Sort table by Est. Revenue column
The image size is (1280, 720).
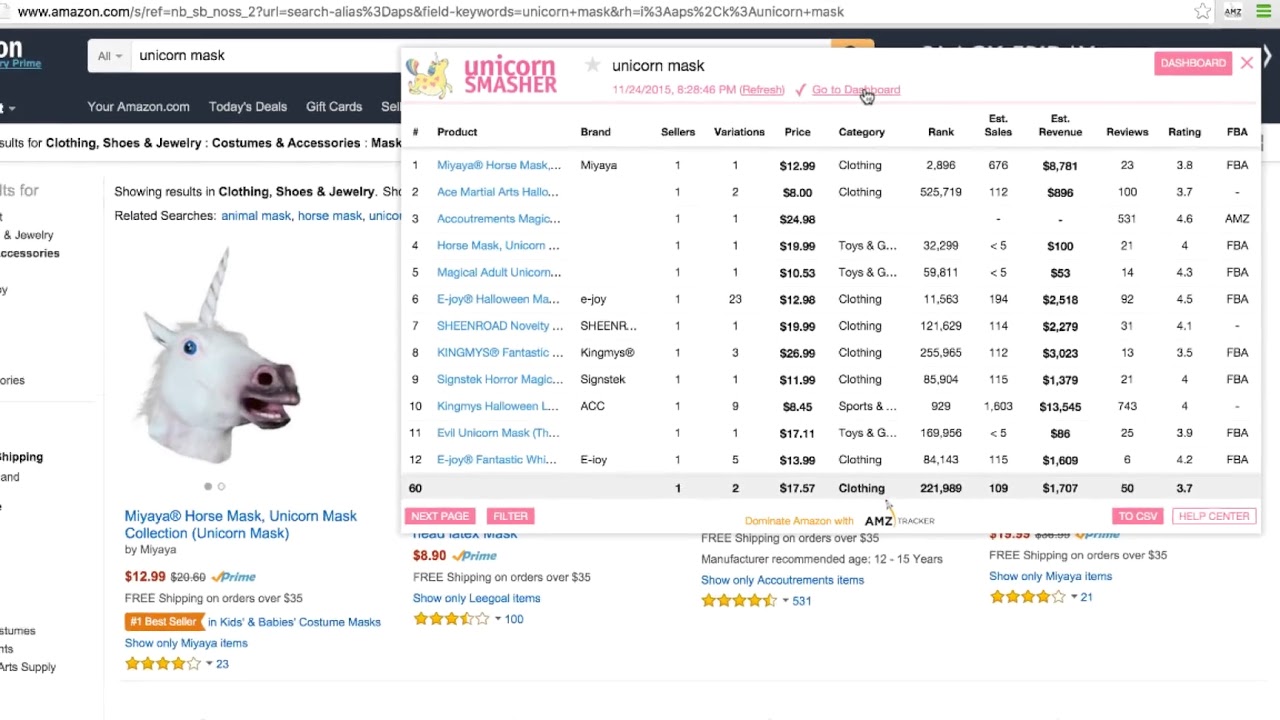pyautogui.click(x=1060, y=125)
